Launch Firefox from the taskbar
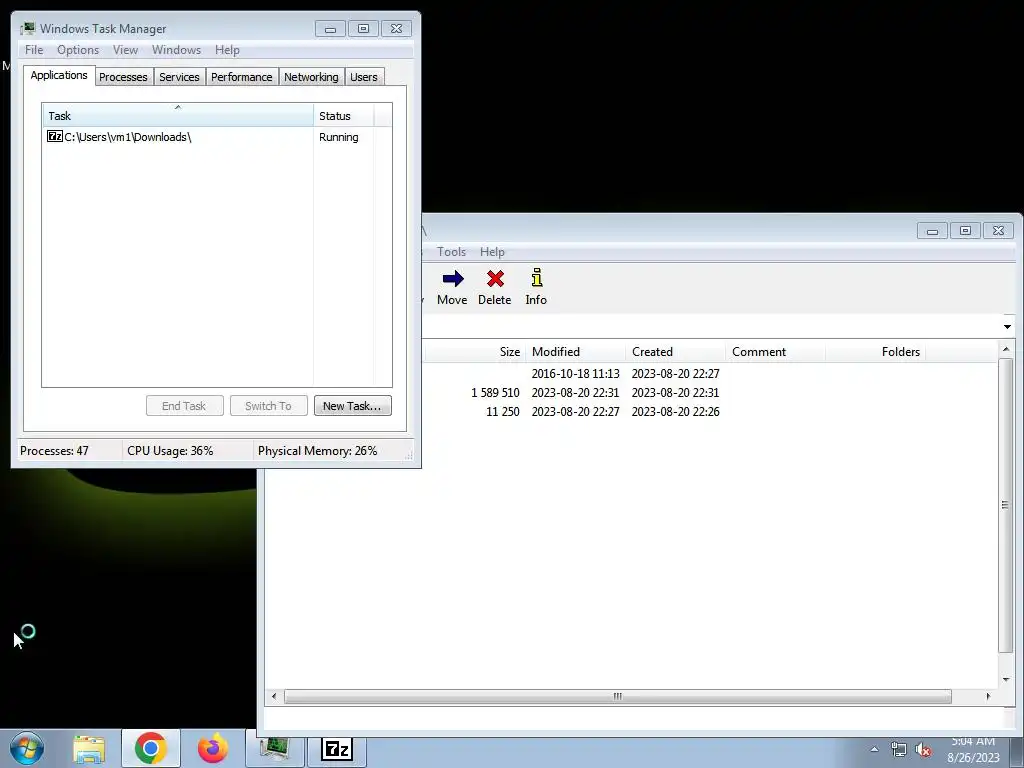This screenshot has width=1024, height=768. [213, 748]
